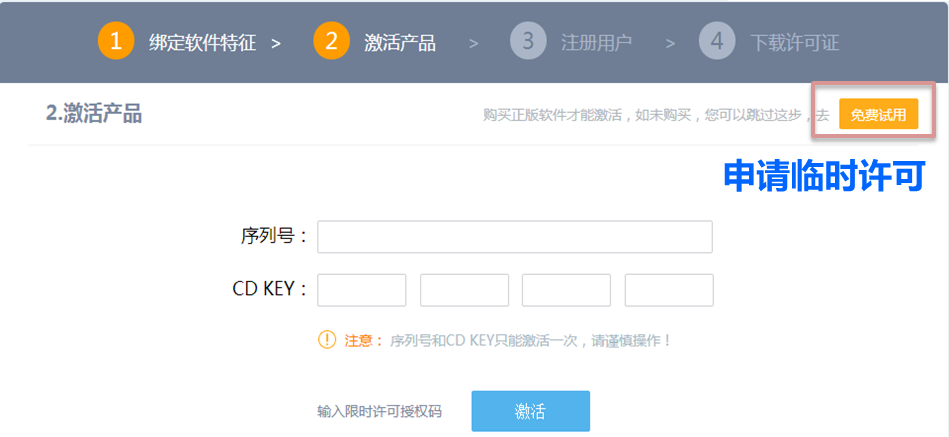Click the arrow after 绑定软件特征

(x=276, y=44)
